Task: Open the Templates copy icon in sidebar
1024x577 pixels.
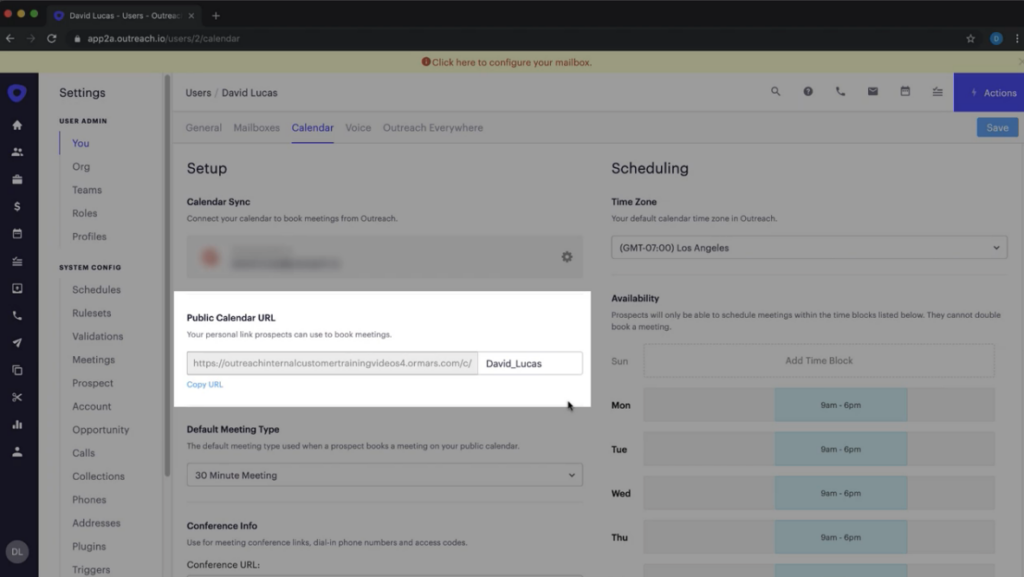Action: pos(17,370)
